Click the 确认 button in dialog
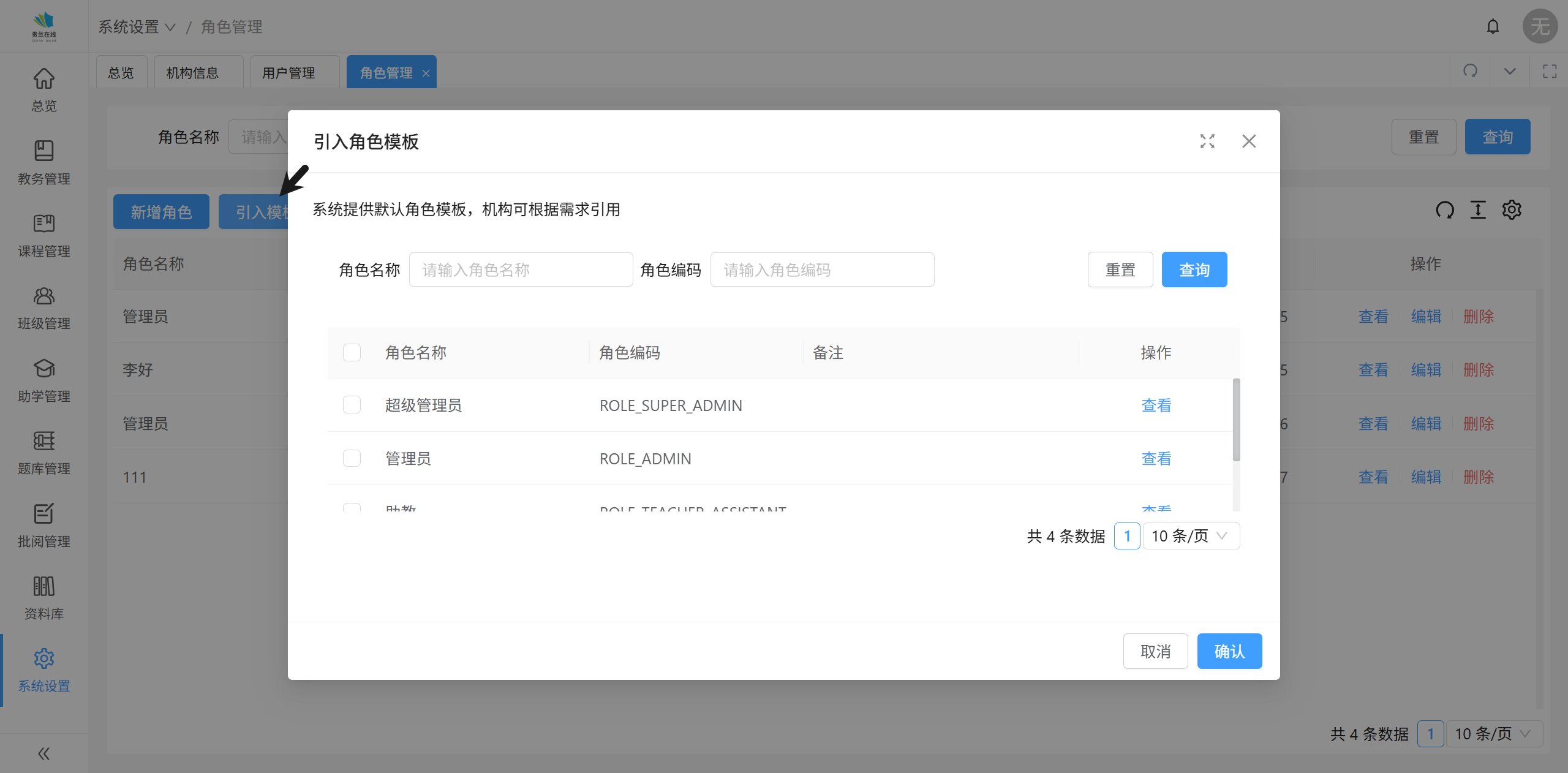This screenshot has height=773, width=1568. (x=1229, y=650)
